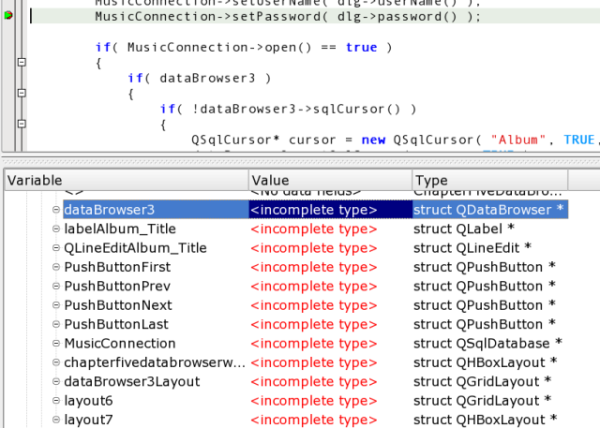Expand the PushButtonFirst variable node

(56, 267)
